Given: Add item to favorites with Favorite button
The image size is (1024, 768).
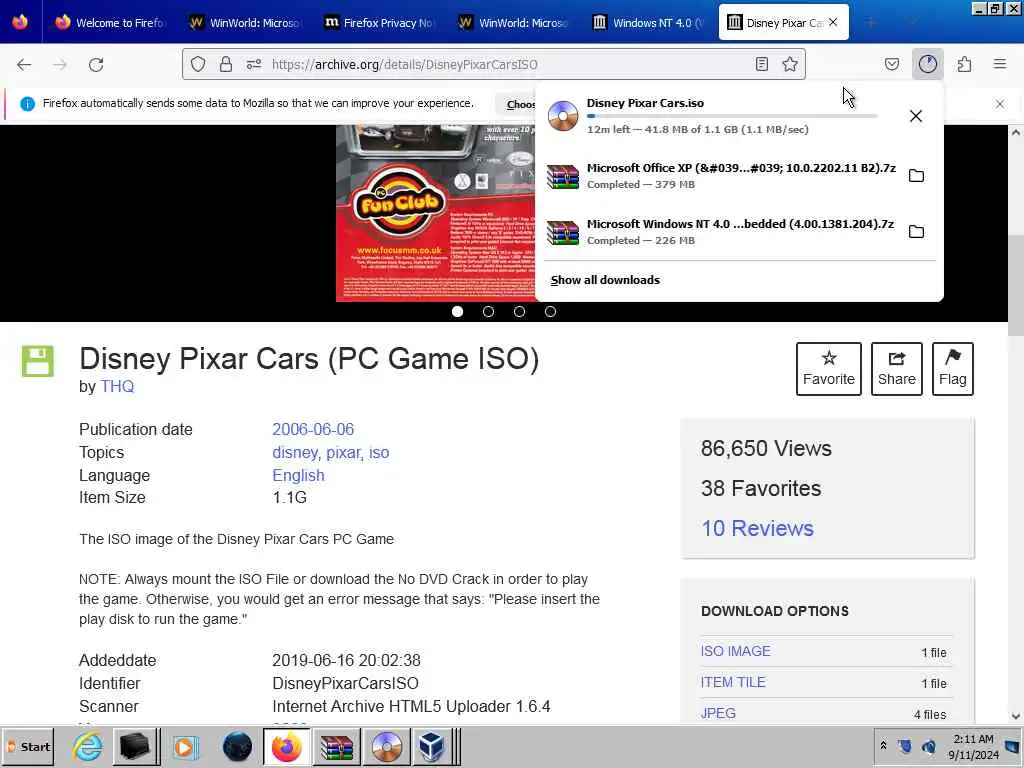Looking at the screenshot, I should tap(829, 369).
